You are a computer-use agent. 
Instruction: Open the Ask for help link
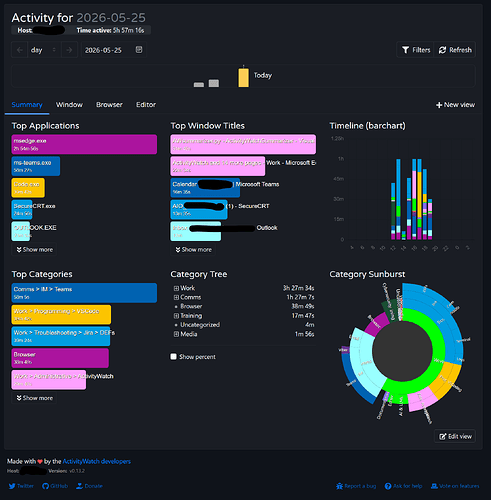[x=403, y=486]
